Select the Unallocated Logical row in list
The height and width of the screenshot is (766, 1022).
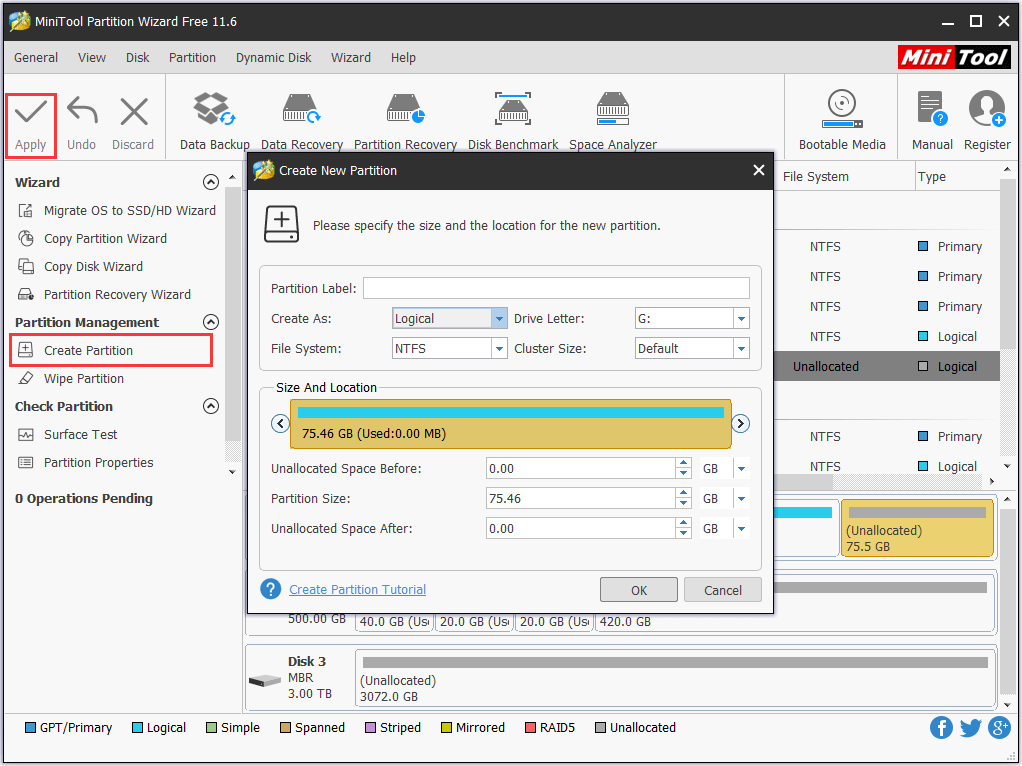click(886, 366)
